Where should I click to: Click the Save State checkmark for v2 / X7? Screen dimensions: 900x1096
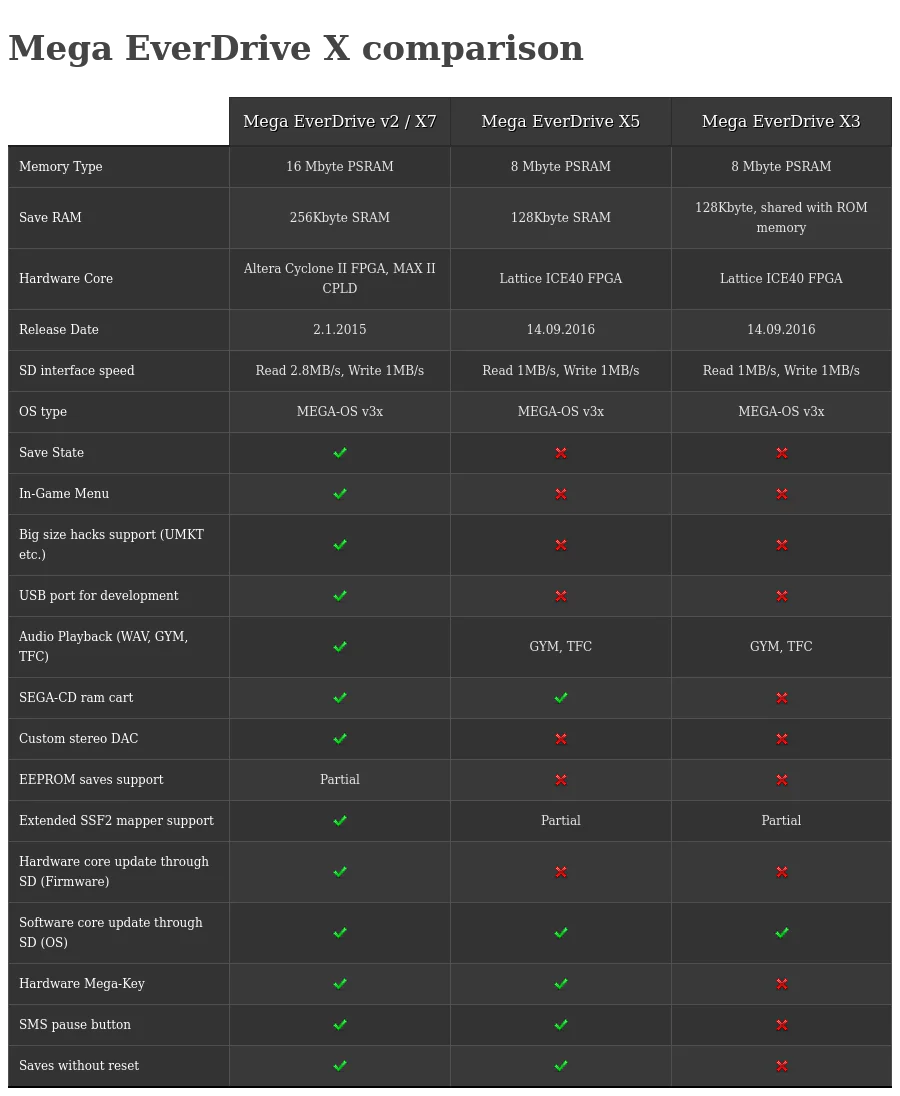(340, 453)
